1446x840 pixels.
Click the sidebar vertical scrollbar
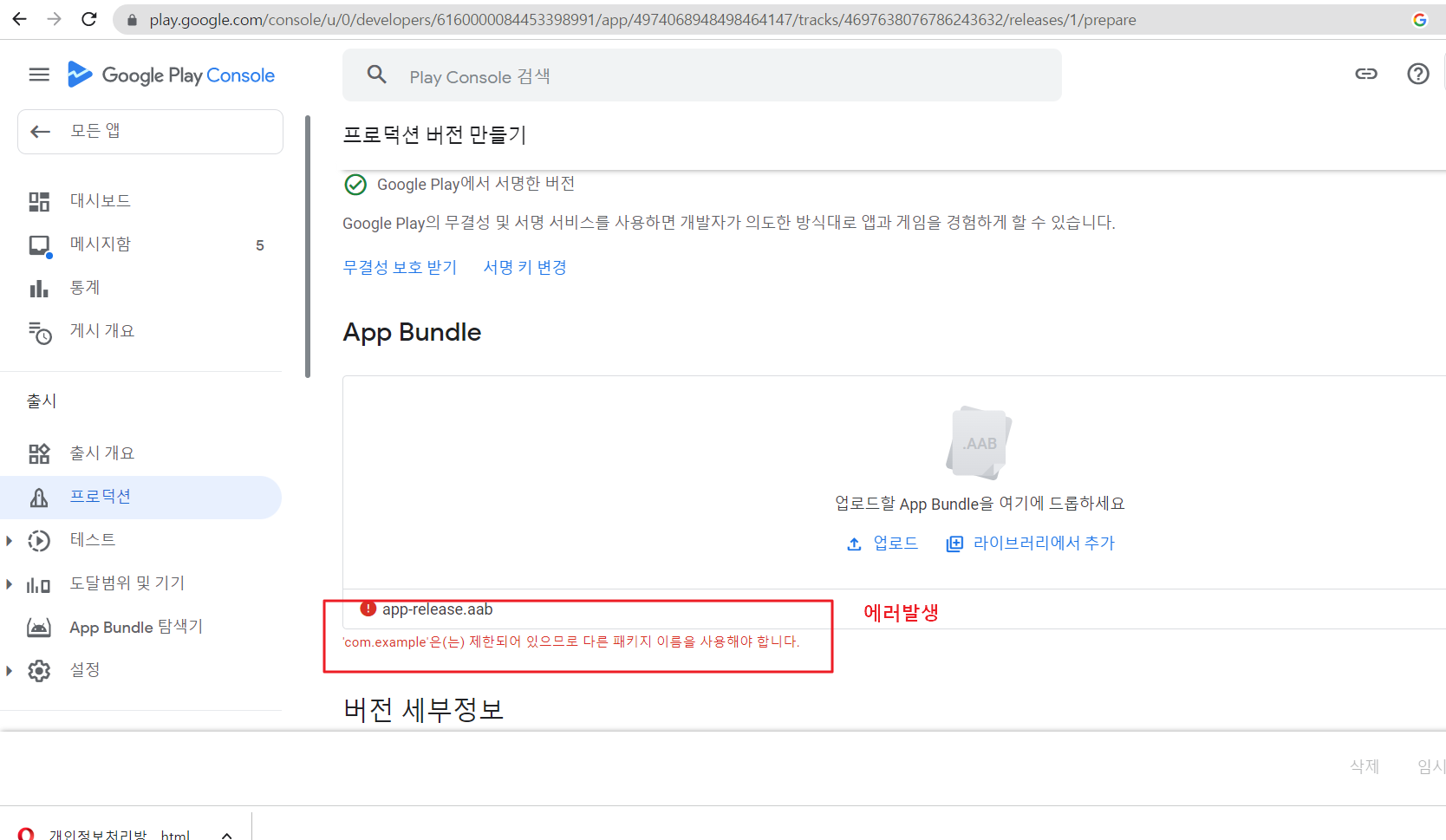pos(308,247)
